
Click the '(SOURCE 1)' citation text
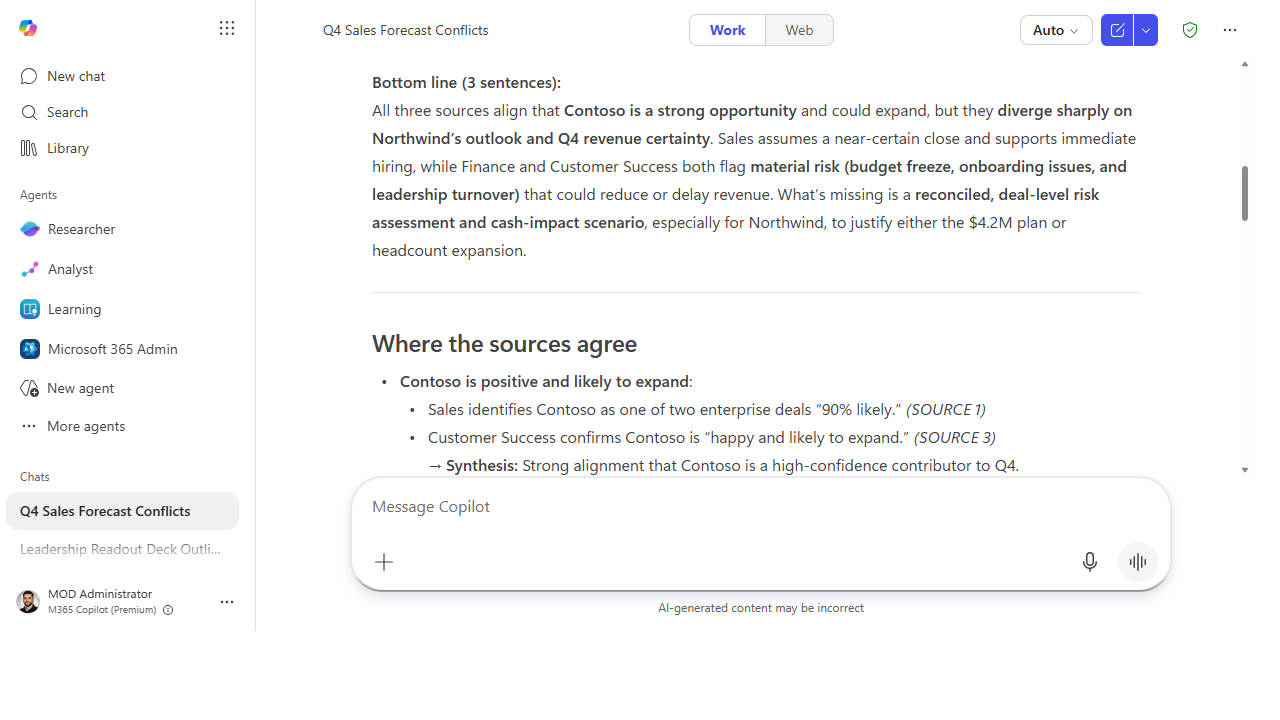946,409
